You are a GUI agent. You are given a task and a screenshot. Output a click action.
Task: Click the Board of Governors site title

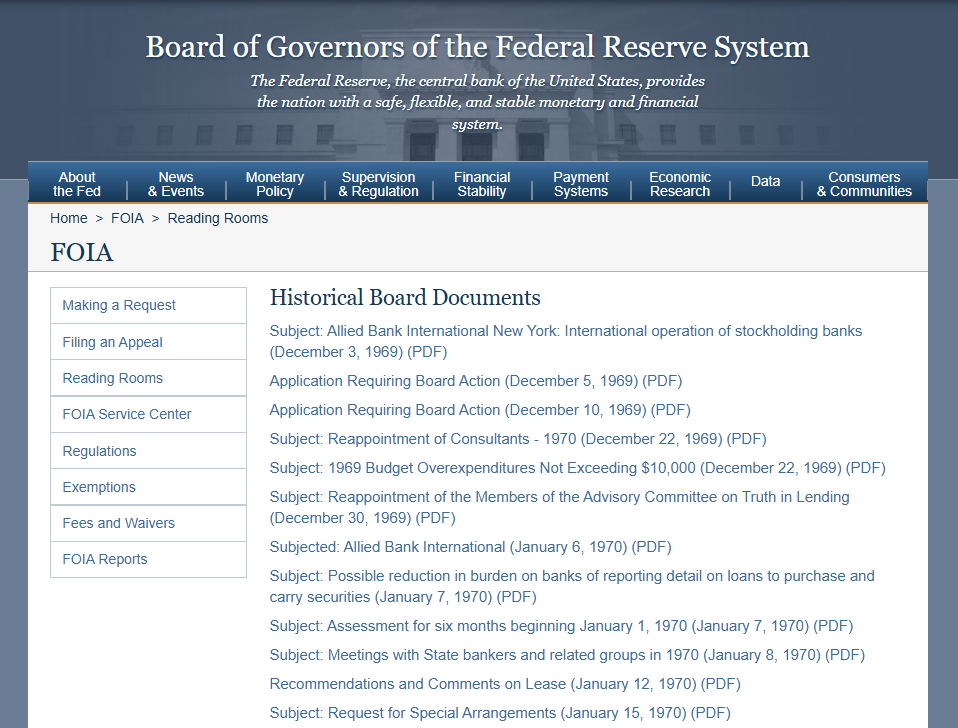[478, 47]
